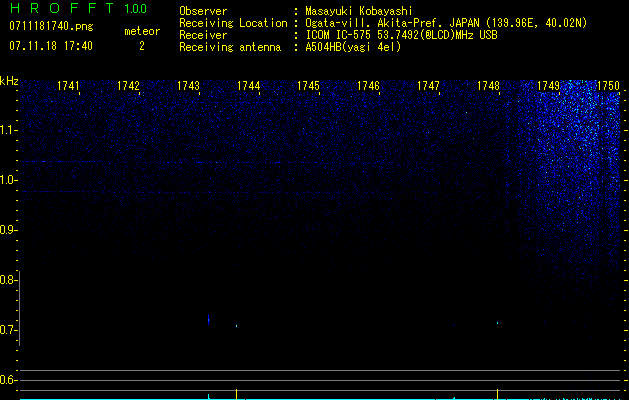Click the 1745 time axis label
629x400 pixels.
click(308, 86)
